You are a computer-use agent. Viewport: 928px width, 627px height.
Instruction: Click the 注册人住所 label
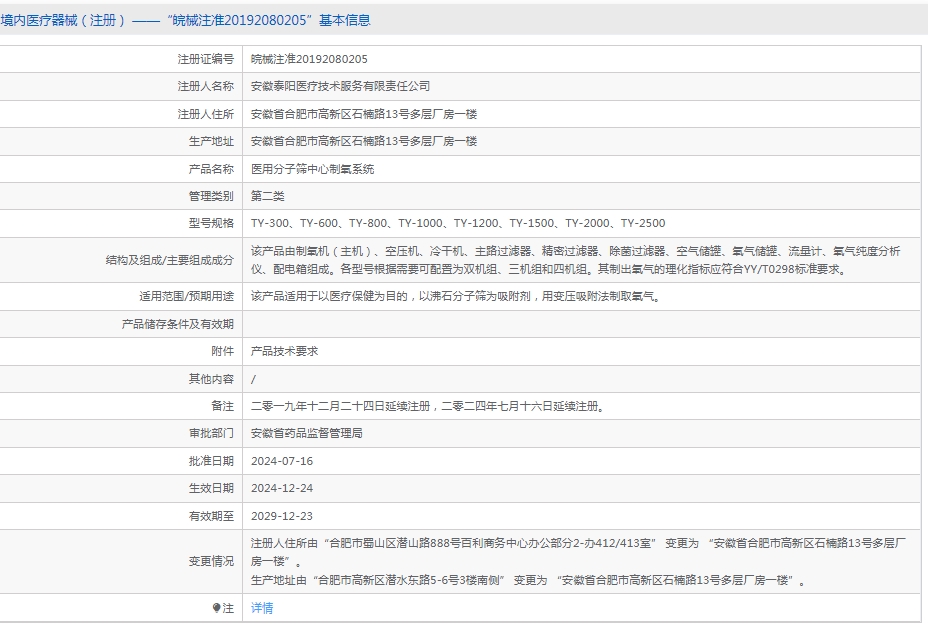click(x=205, y=114)
